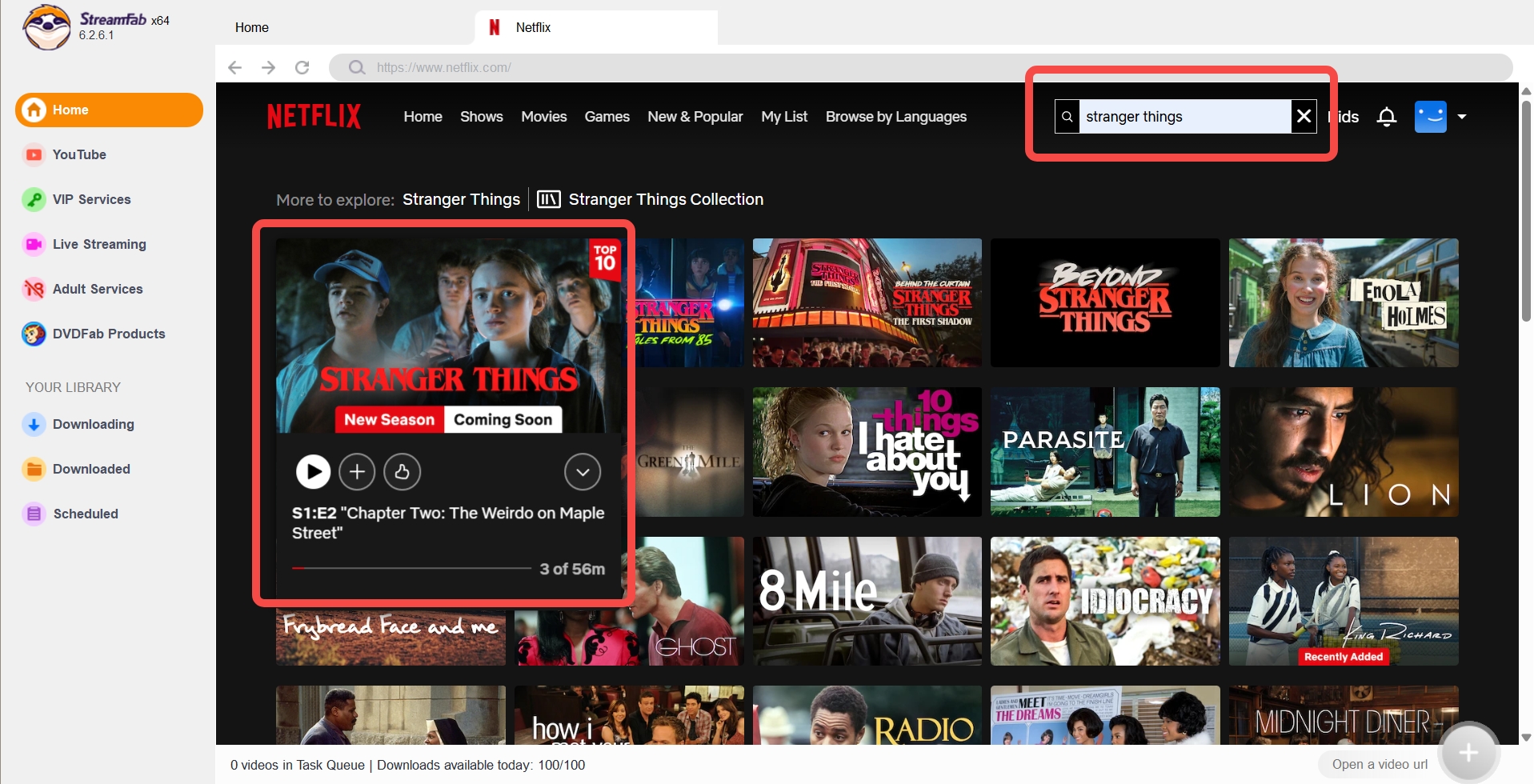
Task: Click the Open a video url button
Action: (x=1379, y=764)
